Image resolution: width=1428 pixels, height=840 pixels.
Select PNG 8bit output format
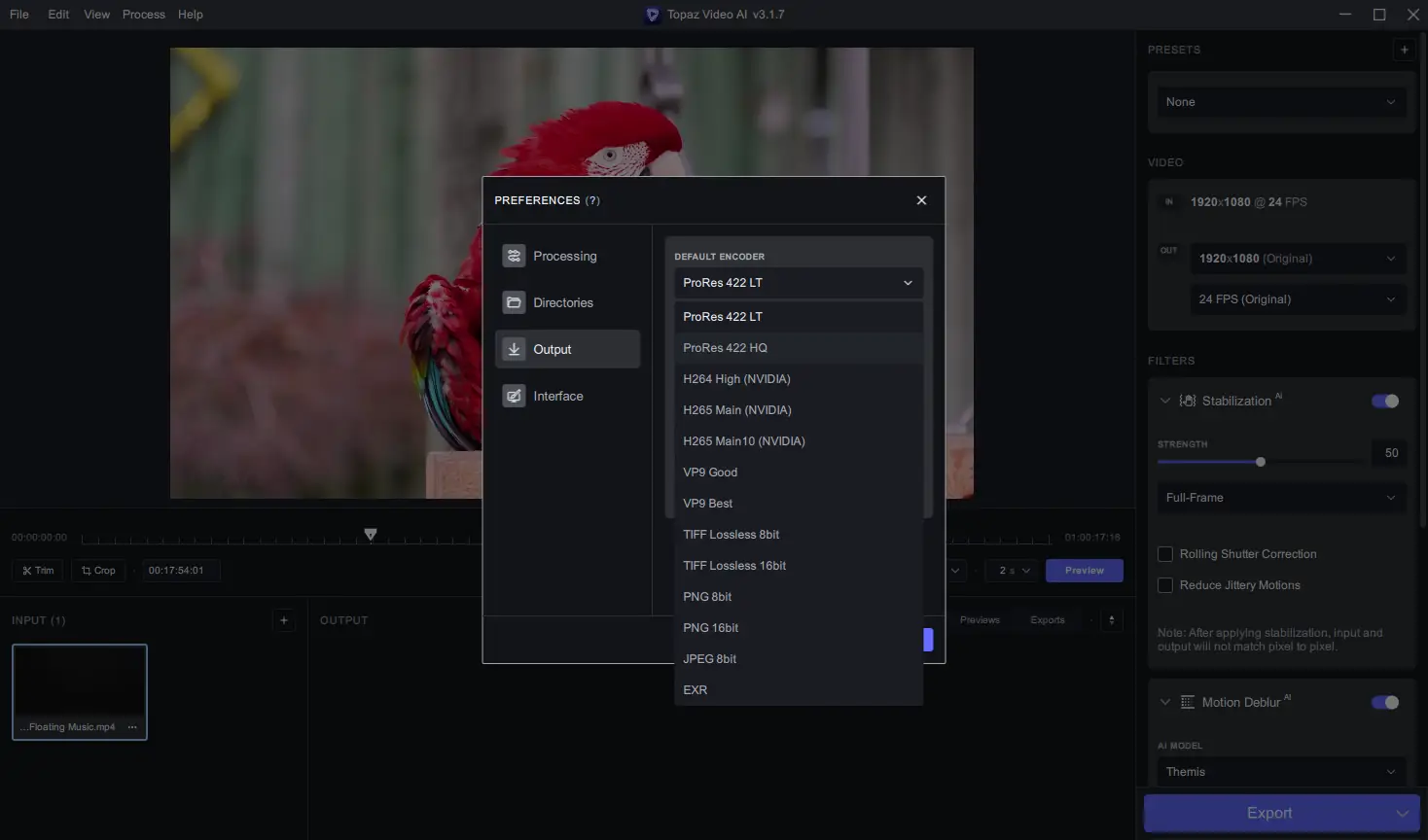coord(798,597)
